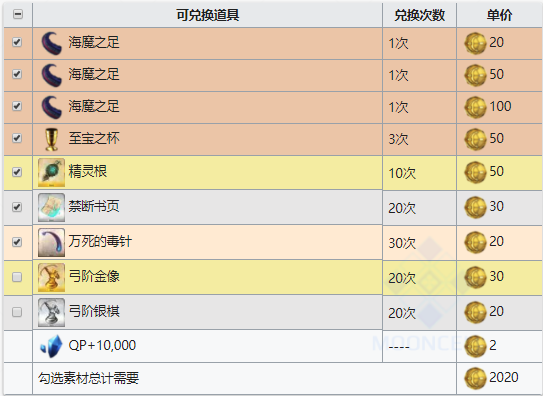Screen dimensions: 543x396
Task: Click the price 2 in the QP row
Action: tap(493, 345)
